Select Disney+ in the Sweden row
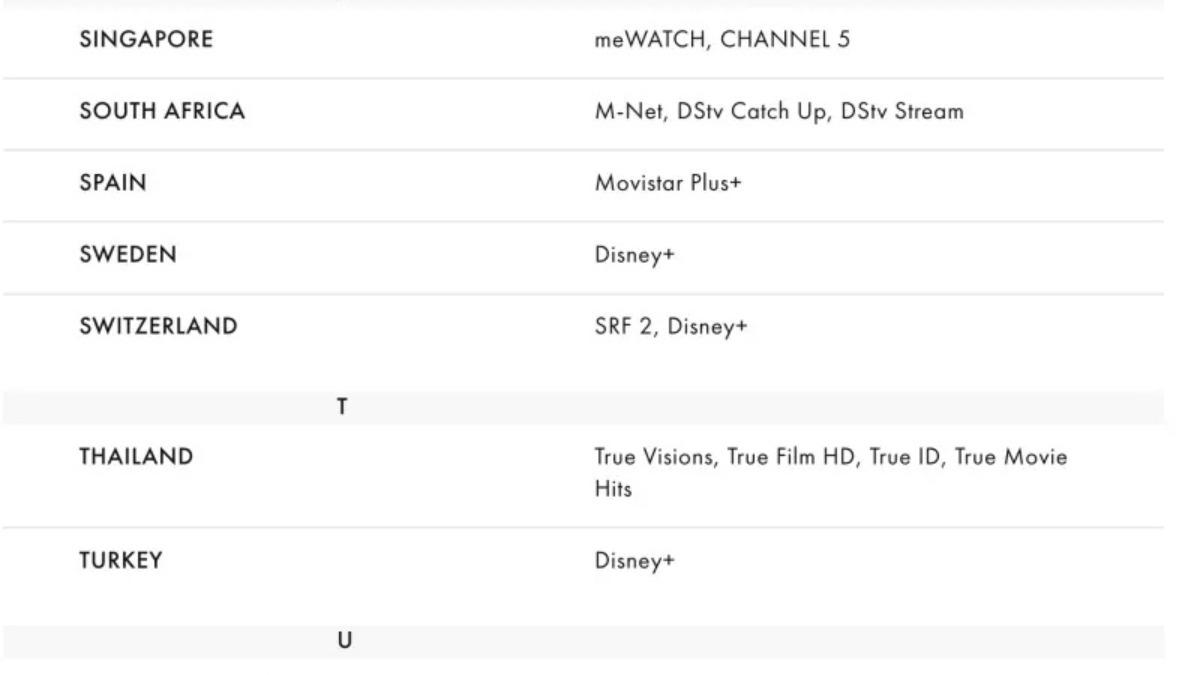Viewport: 1200px width, 675px height. coord(635,256)
